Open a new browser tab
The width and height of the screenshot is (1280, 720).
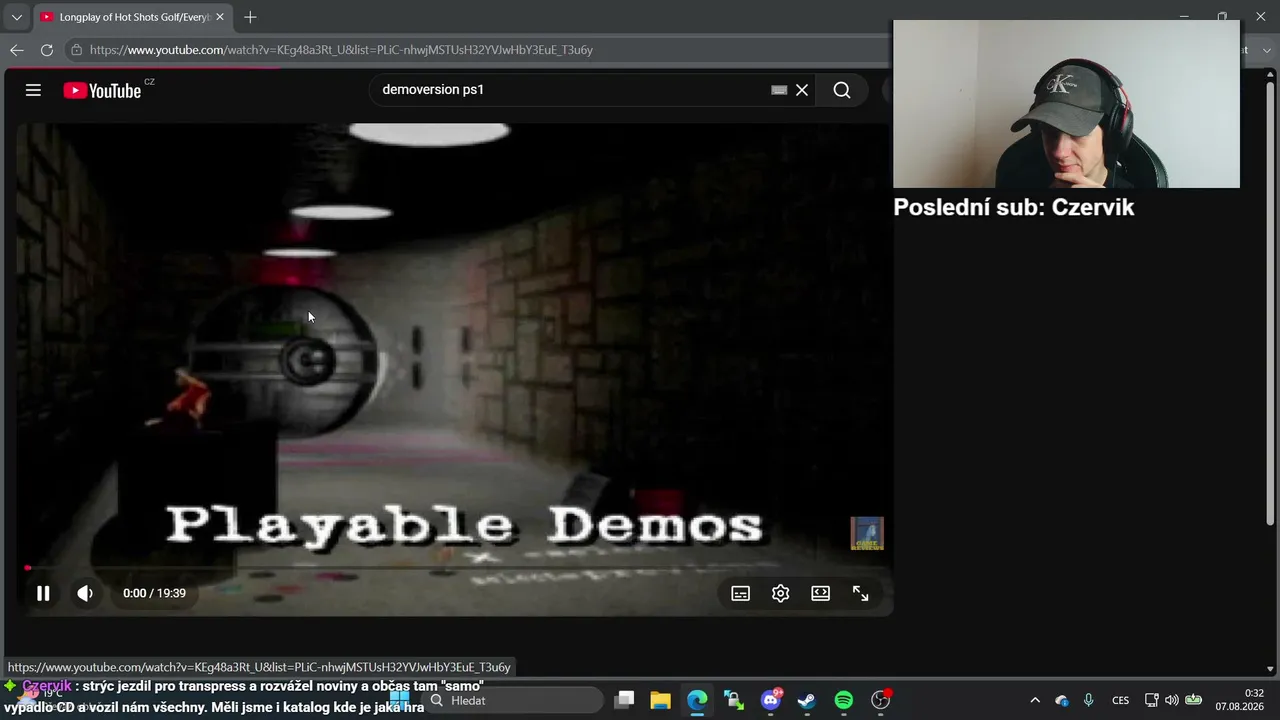[250, 17]
